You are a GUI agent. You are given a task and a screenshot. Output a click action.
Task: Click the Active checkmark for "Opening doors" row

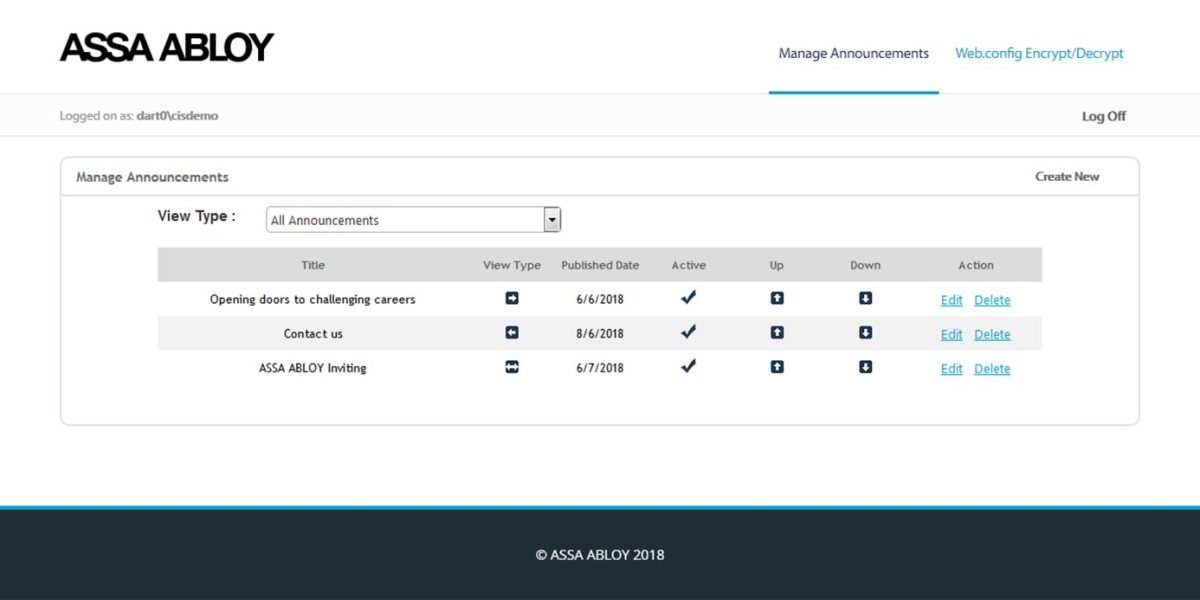(x=688, y=297)
